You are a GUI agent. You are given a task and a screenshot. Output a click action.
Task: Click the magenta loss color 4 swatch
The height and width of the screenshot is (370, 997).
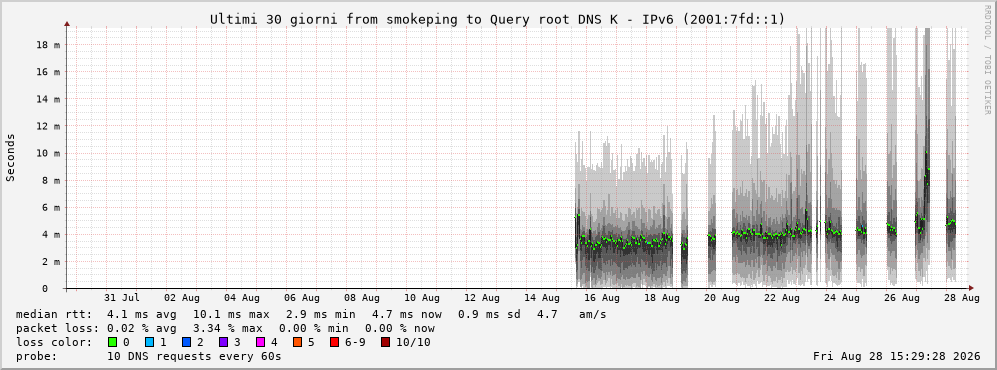[x=260, y=343]
